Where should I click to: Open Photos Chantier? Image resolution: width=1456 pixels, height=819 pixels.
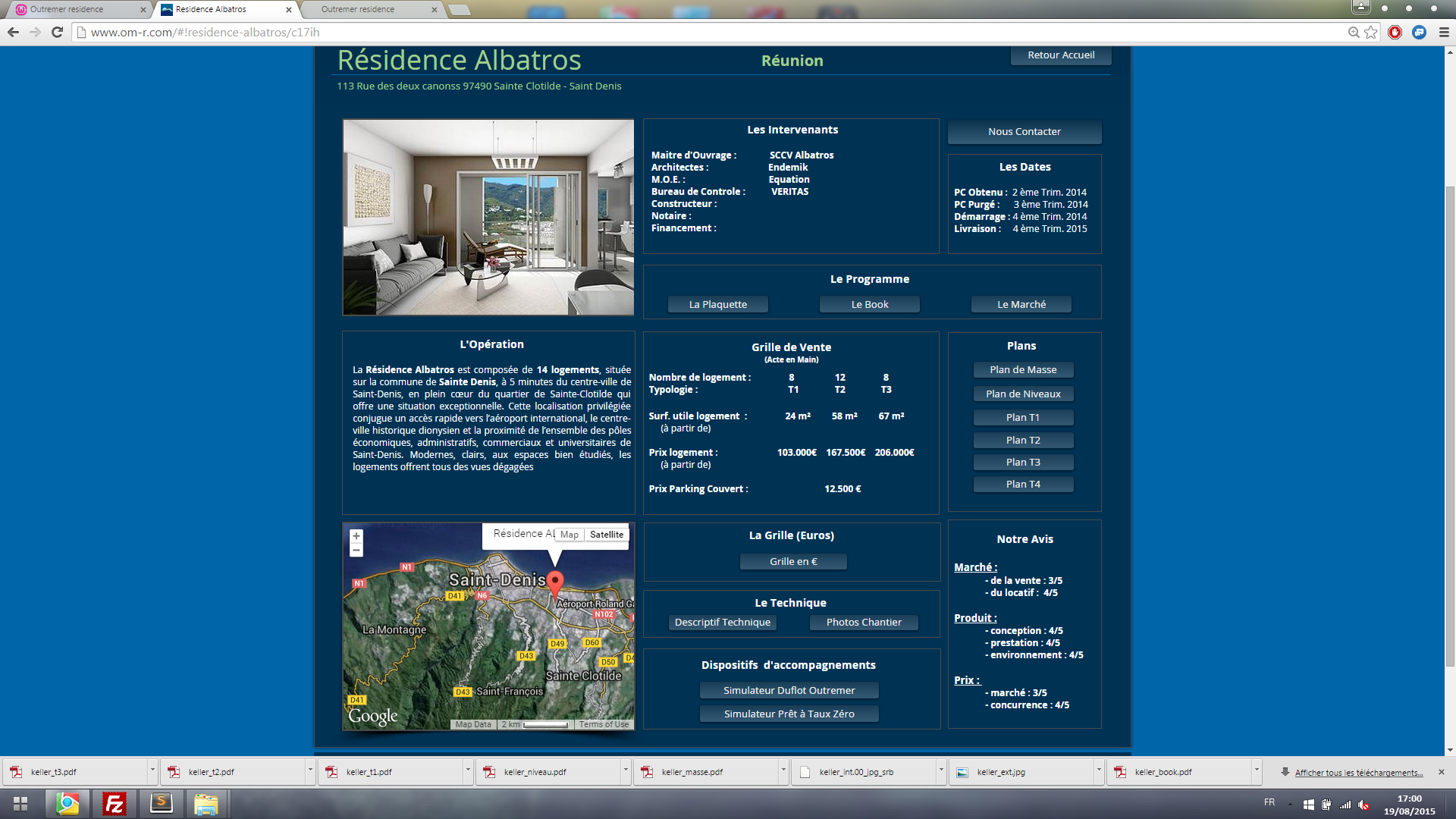pyautogui.click(x=864, y=622)
